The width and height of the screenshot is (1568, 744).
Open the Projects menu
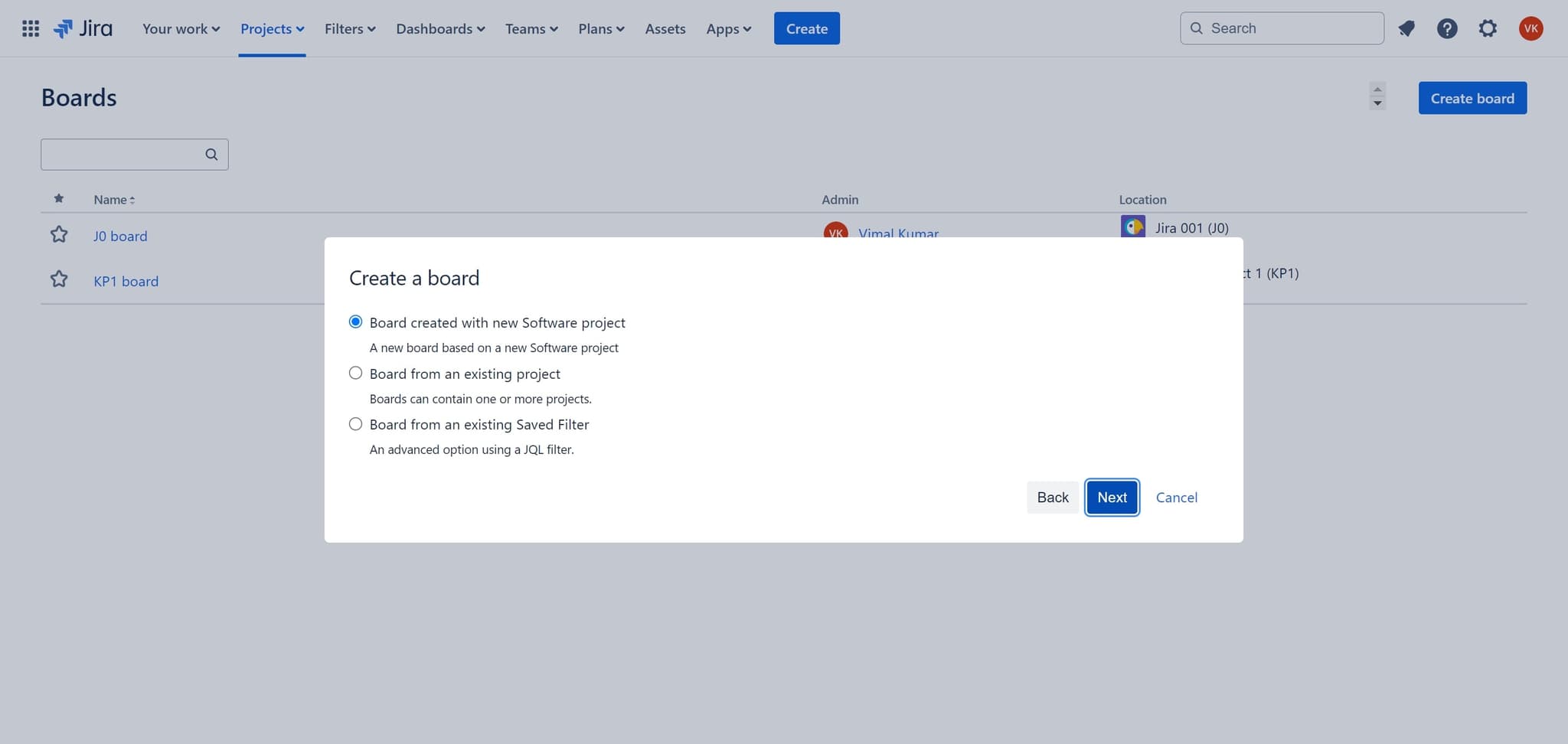[x=272, y=29]
